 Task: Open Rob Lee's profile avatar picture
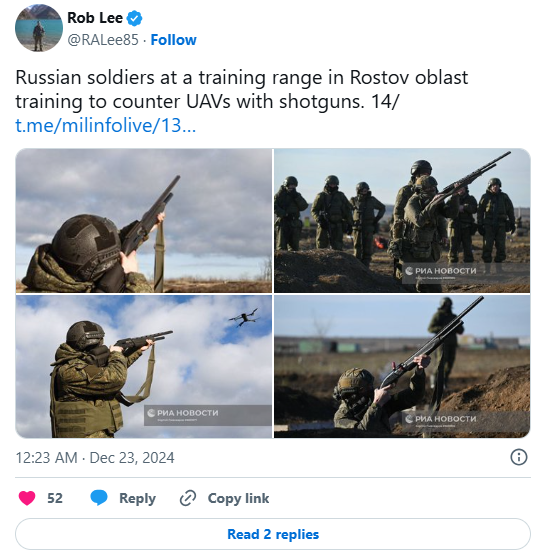pyautogui.click(x=39, y=28)
